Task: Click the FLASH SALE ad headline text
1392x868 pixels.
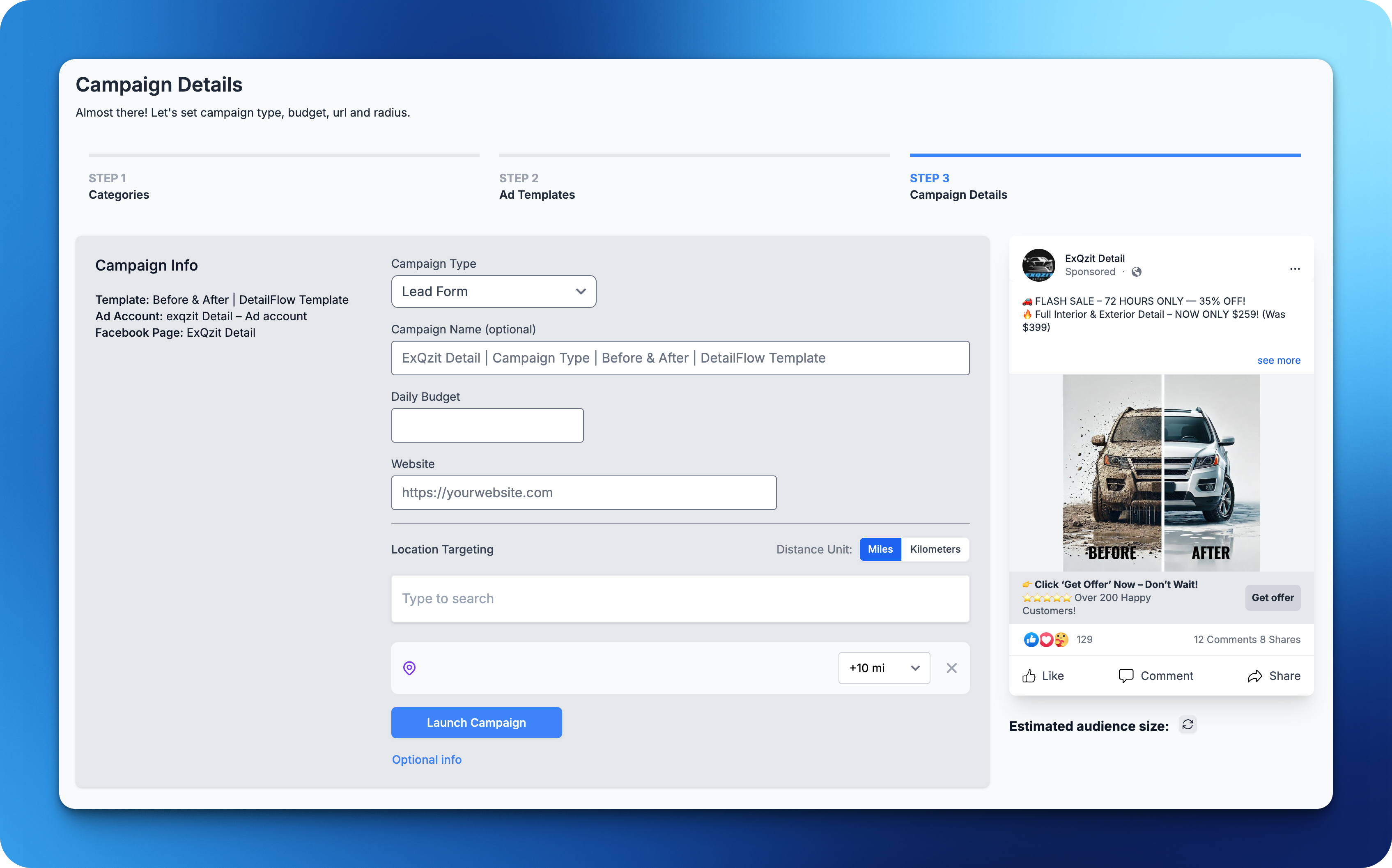Action: (1134, 301)
